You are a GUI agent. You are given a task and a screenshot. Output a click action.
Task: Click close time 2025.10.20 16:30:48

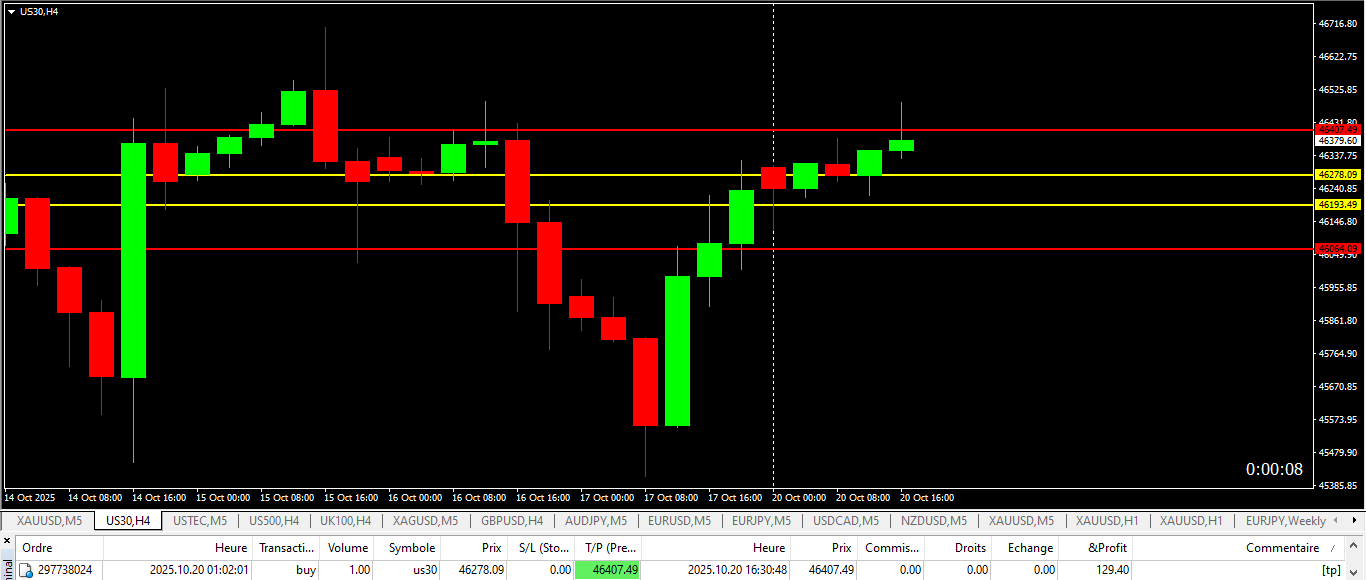pyautogui.click(x=736, y=570)
